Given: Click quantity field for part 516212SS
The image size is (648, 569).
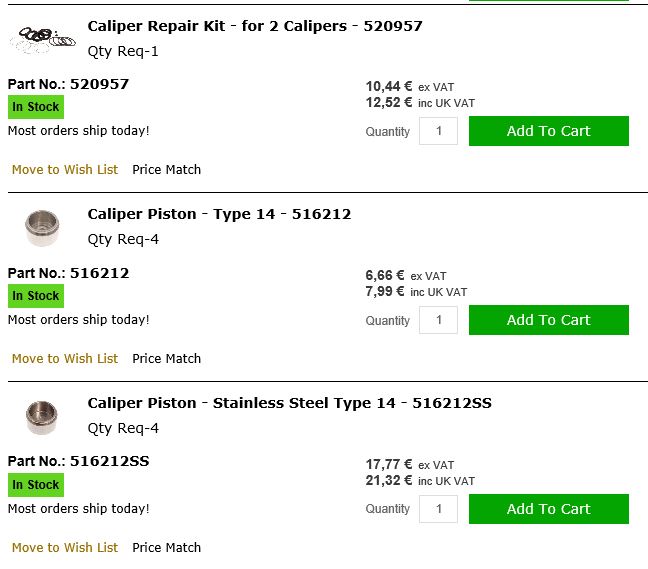Looking at the screenshot, I should pyautogui.click(x=438, y=509).
